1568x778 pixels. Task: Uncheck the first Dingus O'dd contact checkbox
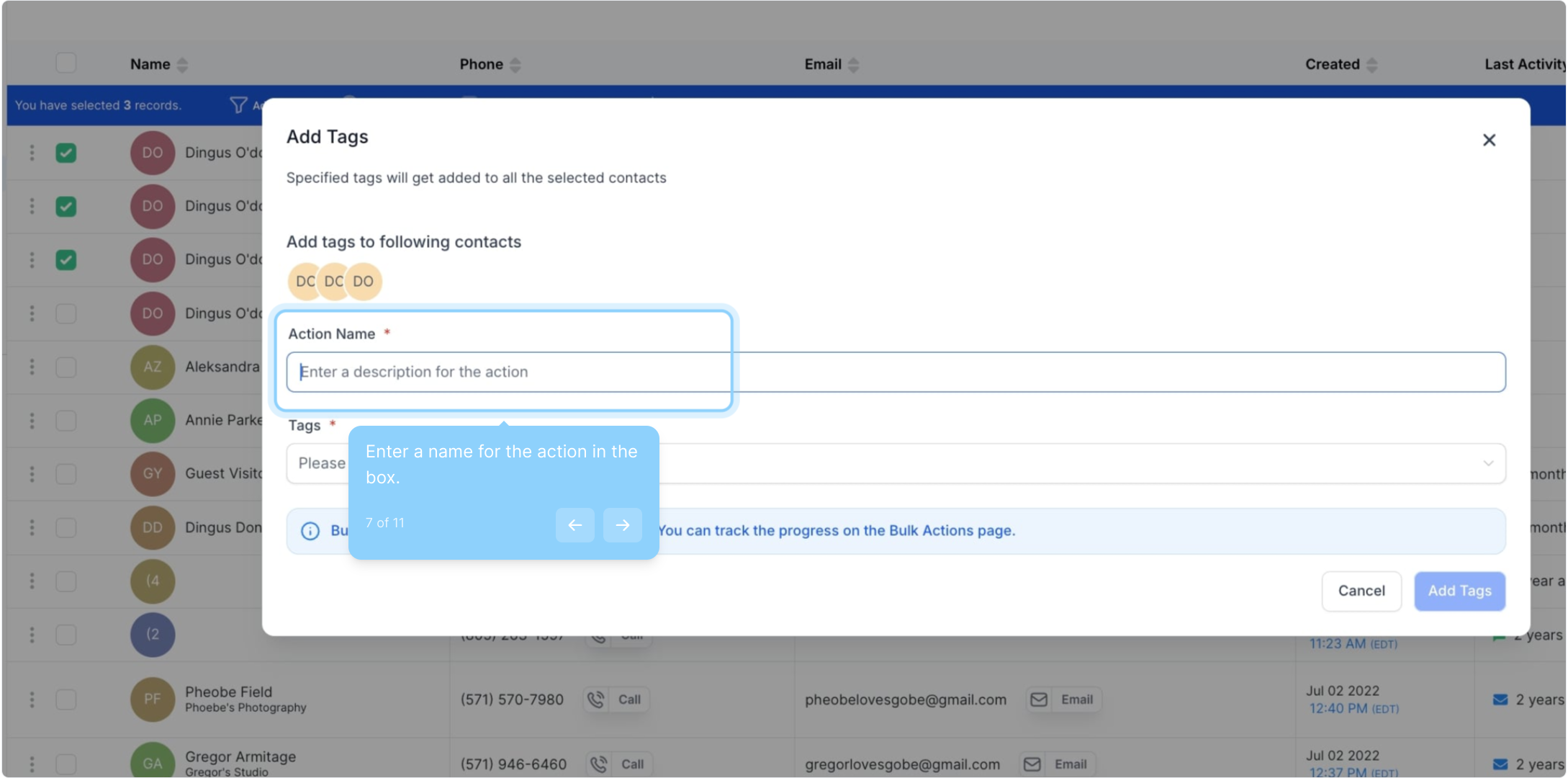(66, 153)
